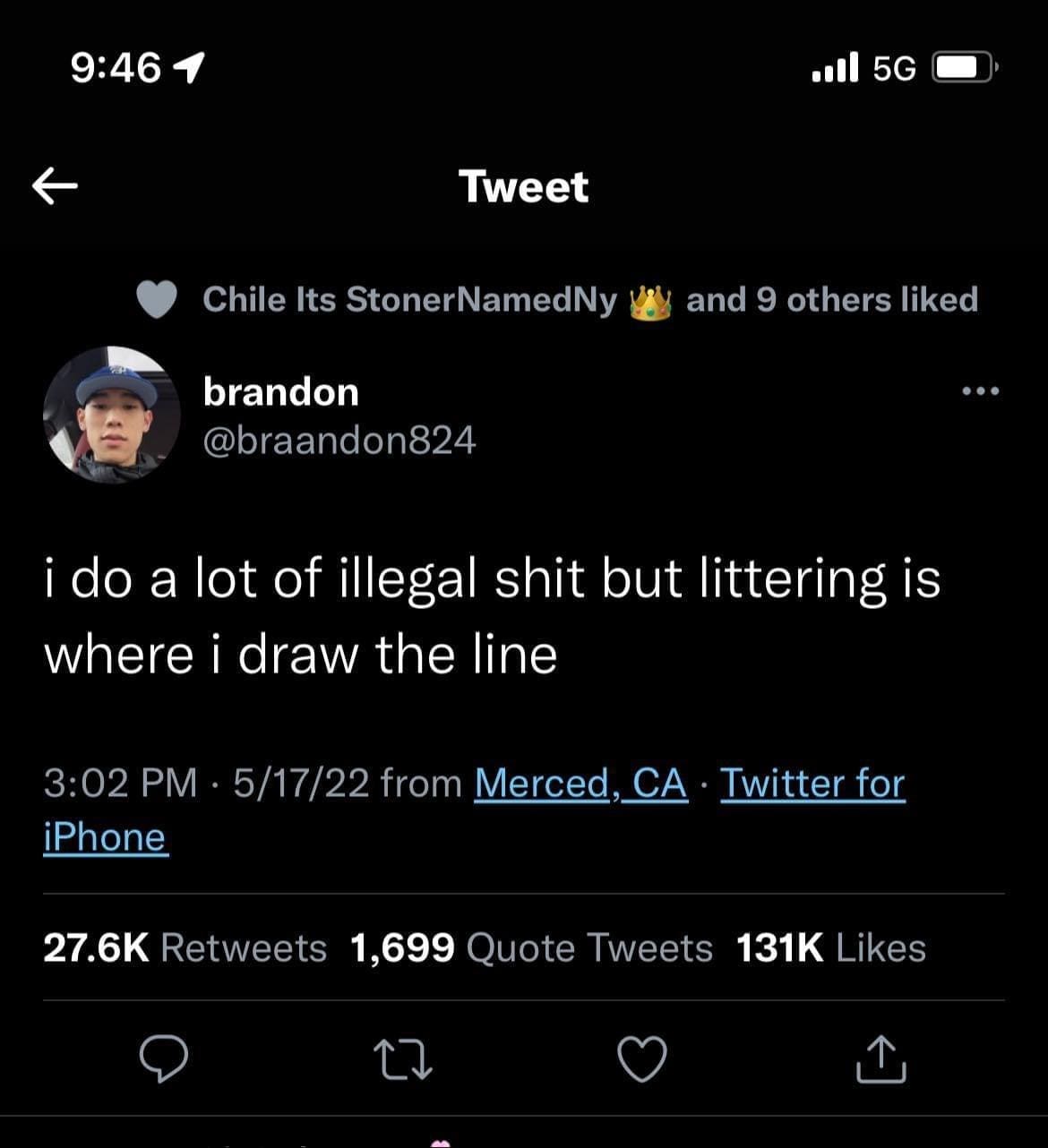The image size is (1048, 1148).
Task: Open brandon's profile picture
Action: point(112,415)
